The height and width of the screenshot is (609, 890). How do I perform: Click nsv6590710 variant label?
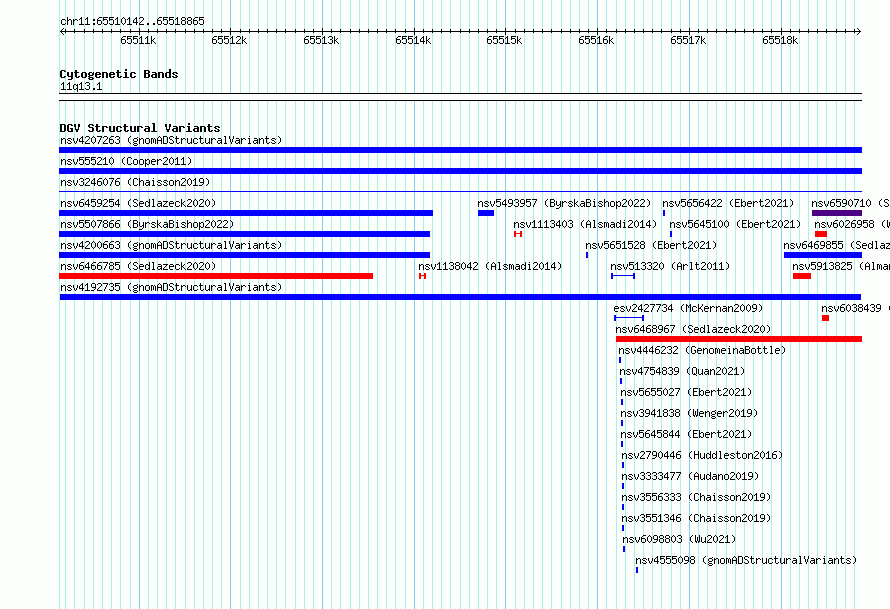(x=850, y=203)
